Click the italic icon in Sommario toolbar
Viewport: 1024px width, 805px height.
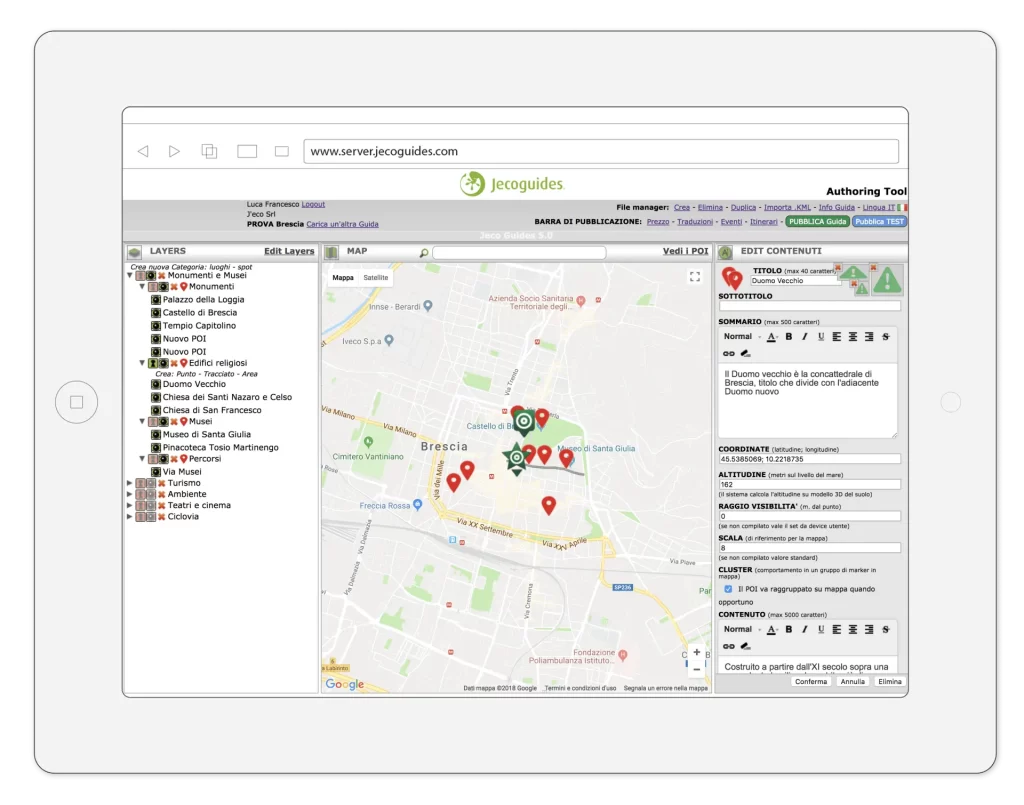tap(804, 337)
